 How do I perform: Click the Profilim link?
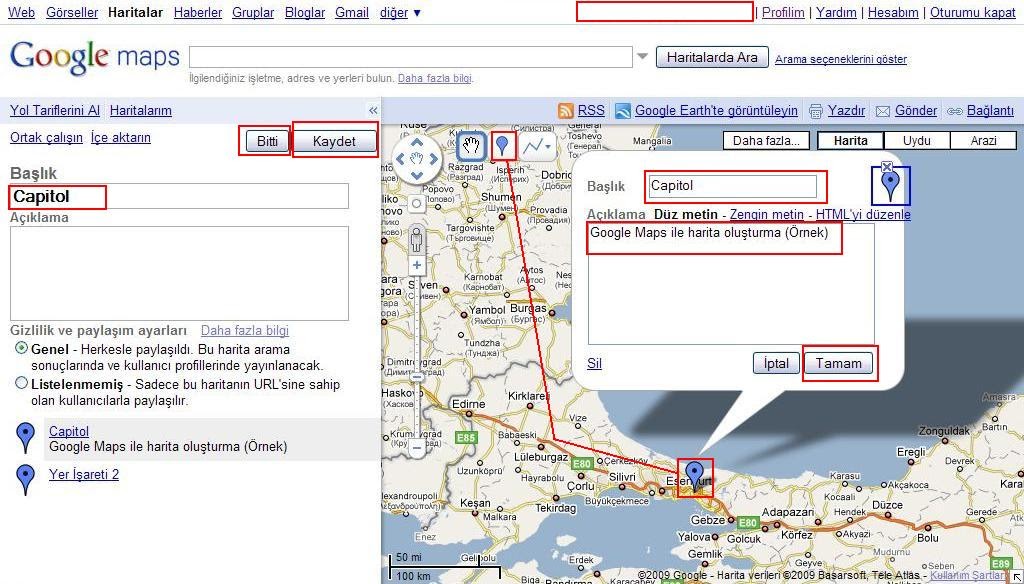click(x=783, y=12)
